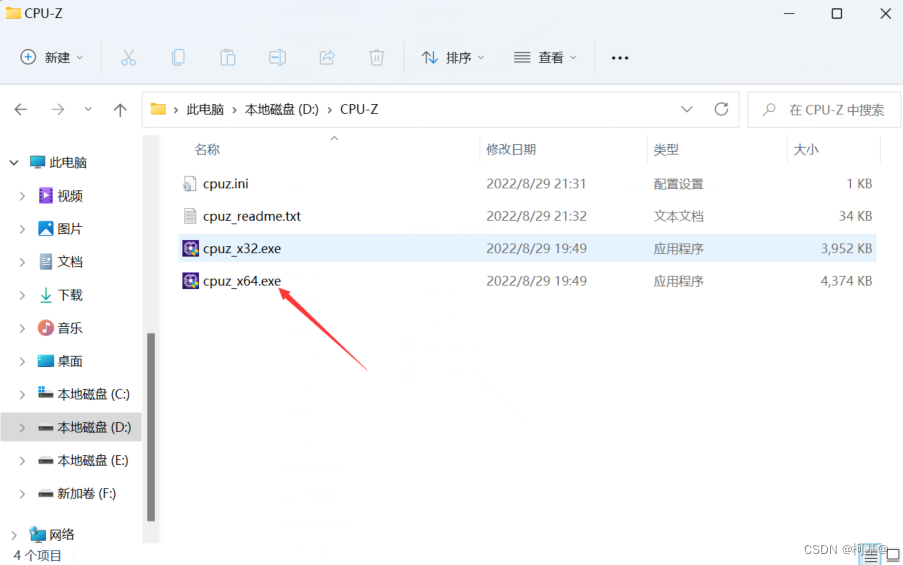
Task: Click the Cut scissors icon
Action: pyautogui.click(x=128, y=58)
